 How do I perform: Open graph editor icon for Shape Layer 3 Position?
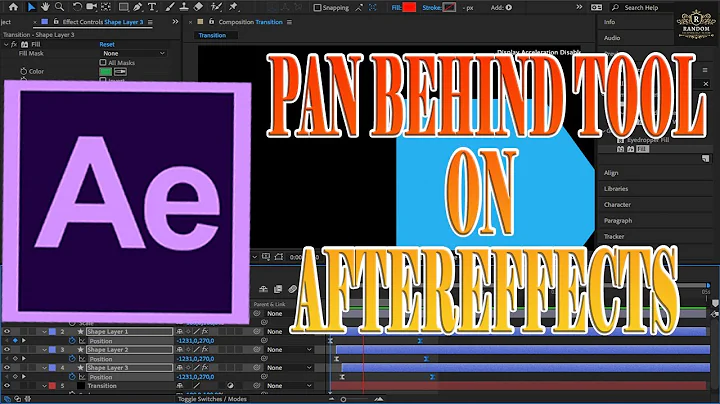tap(82, 377)
